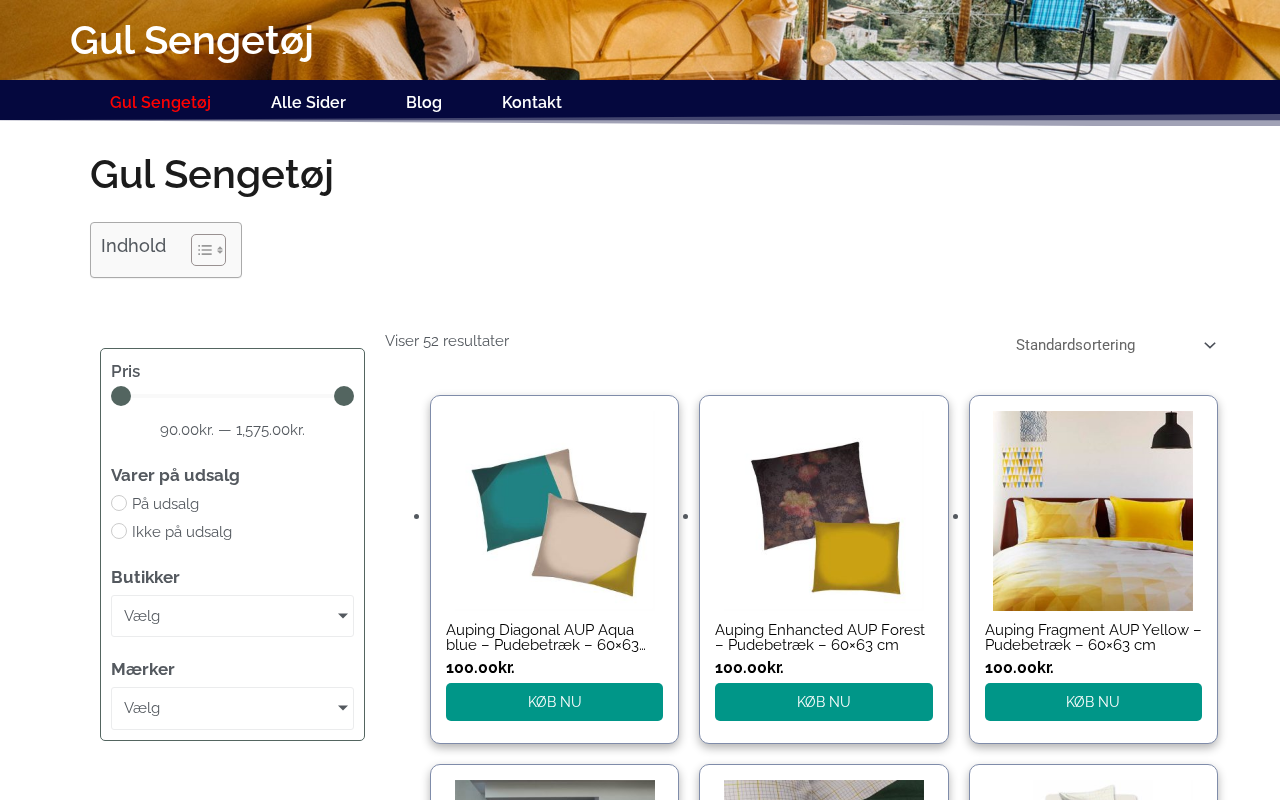
Task: Click the minimum price slider handle
Action: click(121, 396)
